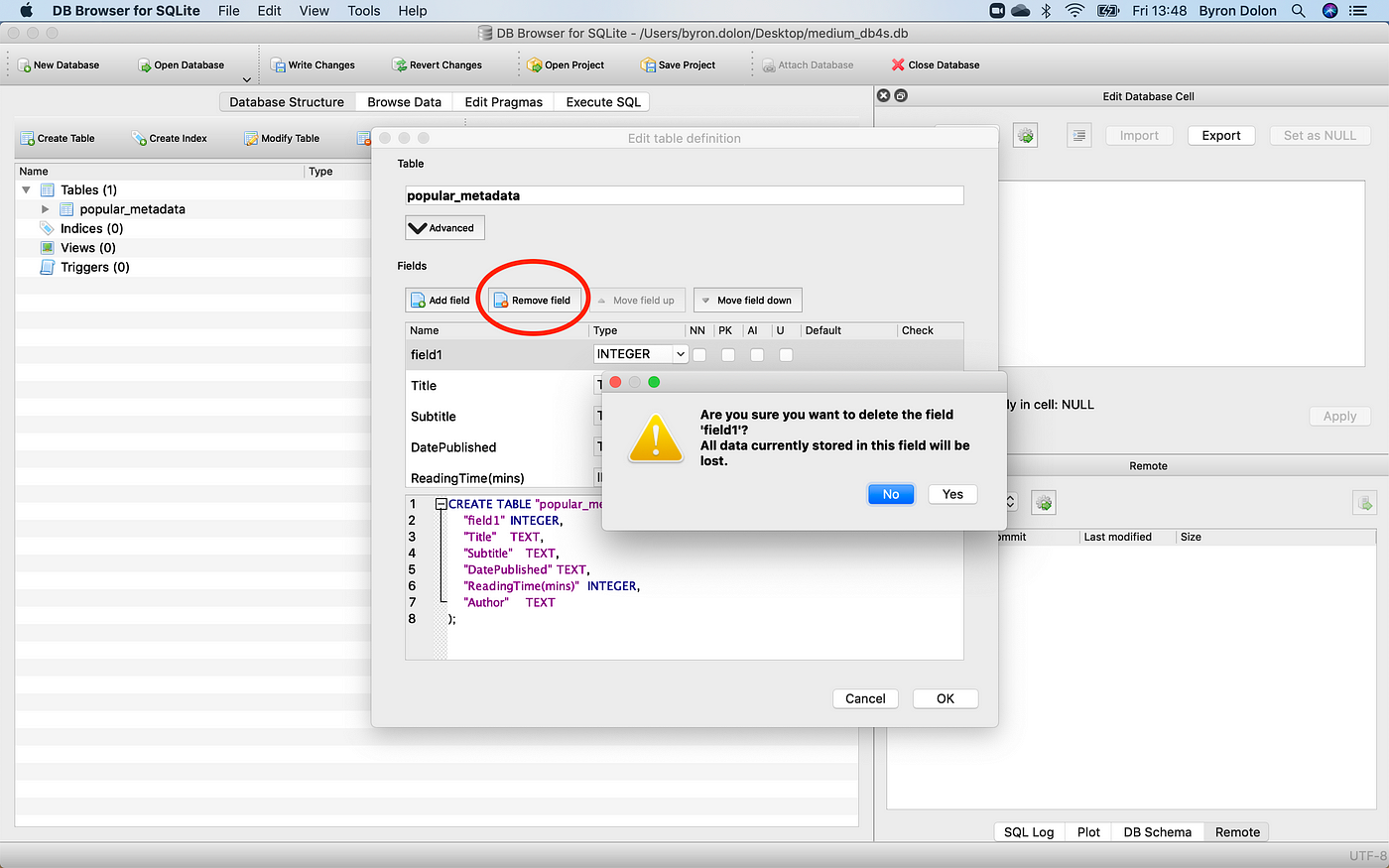Close the Edit Database Cell dock panel
Screen dimensions: 1389x868
click(x=884, y=96)
